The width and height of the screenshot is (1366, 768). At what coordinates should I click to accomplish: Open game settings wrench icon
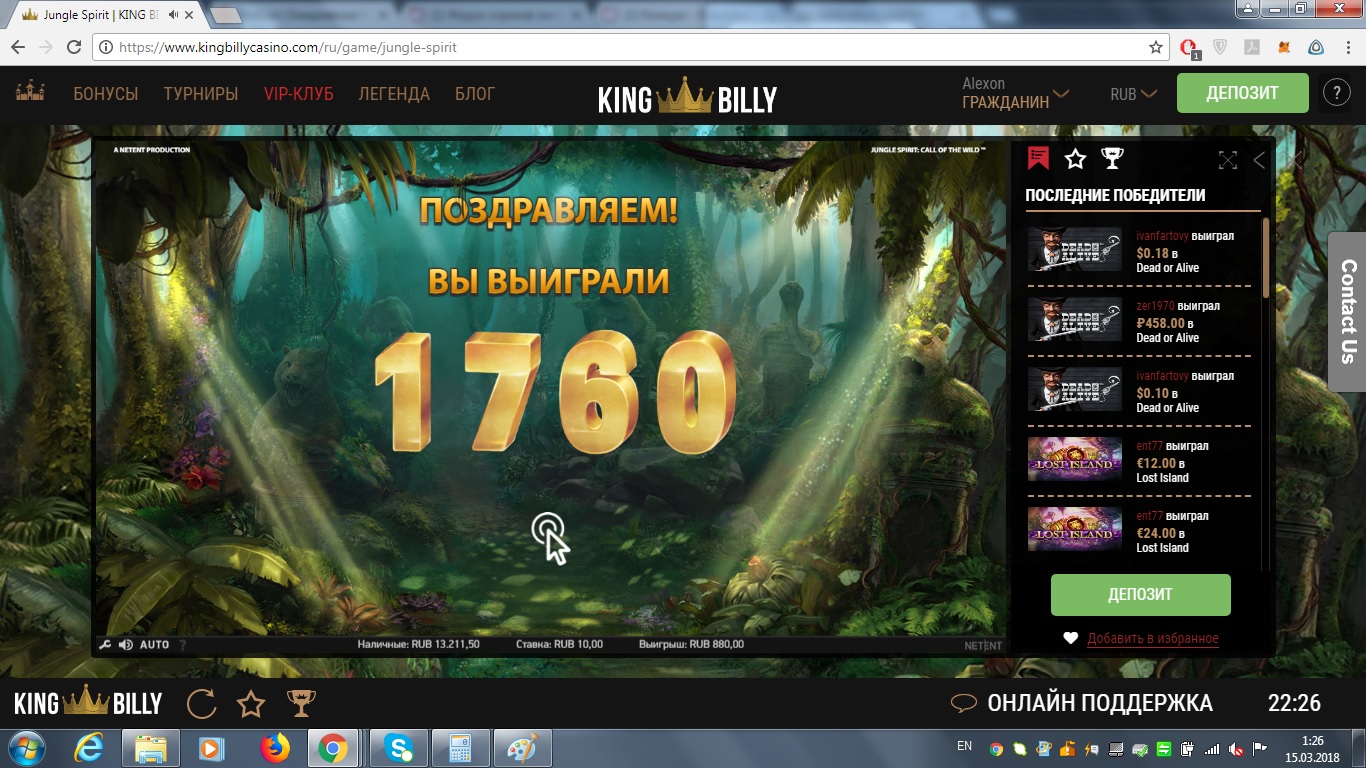pos(104,645)
